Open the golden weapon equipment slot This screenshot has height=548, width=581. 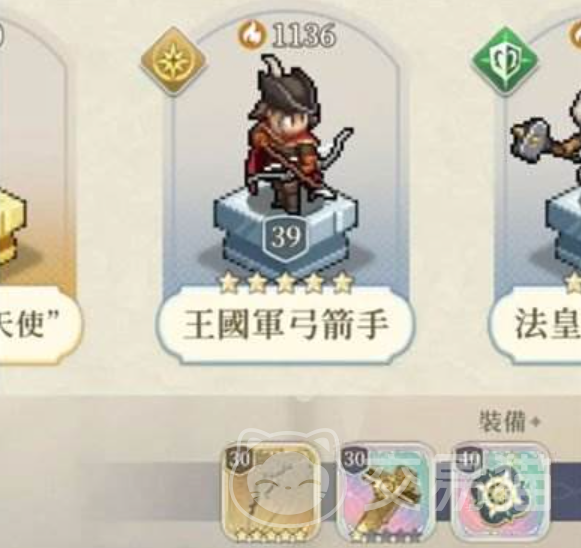point(385,492)
